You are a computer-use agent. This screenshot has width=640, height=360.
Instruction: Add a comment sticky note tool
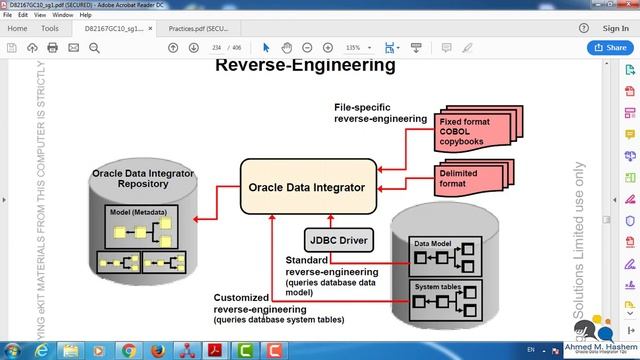(447, 48)
